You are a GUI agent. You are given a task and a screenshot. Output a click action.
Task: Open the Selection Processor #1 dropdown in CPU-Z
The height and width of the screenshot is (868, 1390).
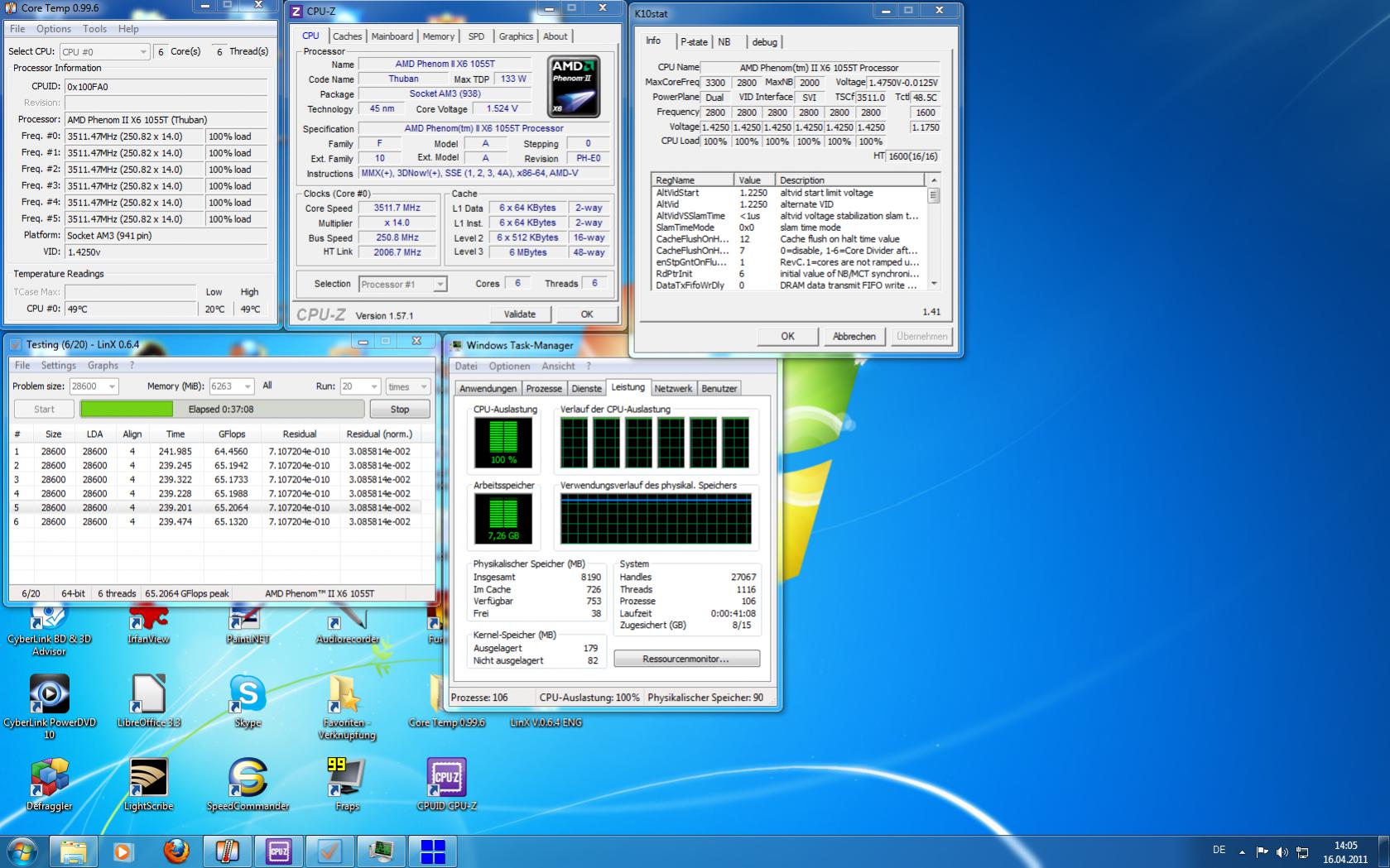[x=402, y=284]
